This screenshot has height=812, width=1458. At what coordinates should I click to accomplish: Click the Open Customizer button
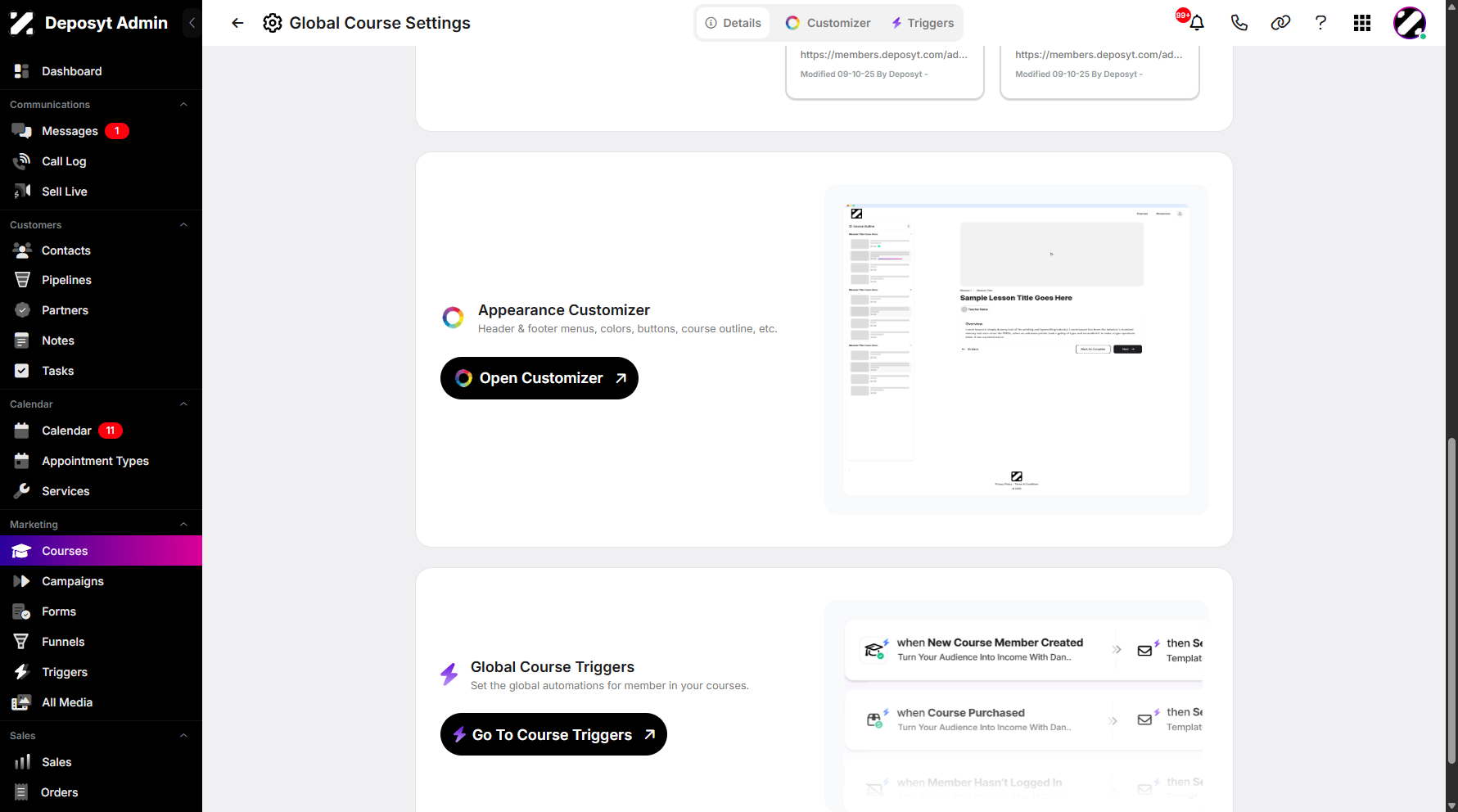tap(539, 378)
